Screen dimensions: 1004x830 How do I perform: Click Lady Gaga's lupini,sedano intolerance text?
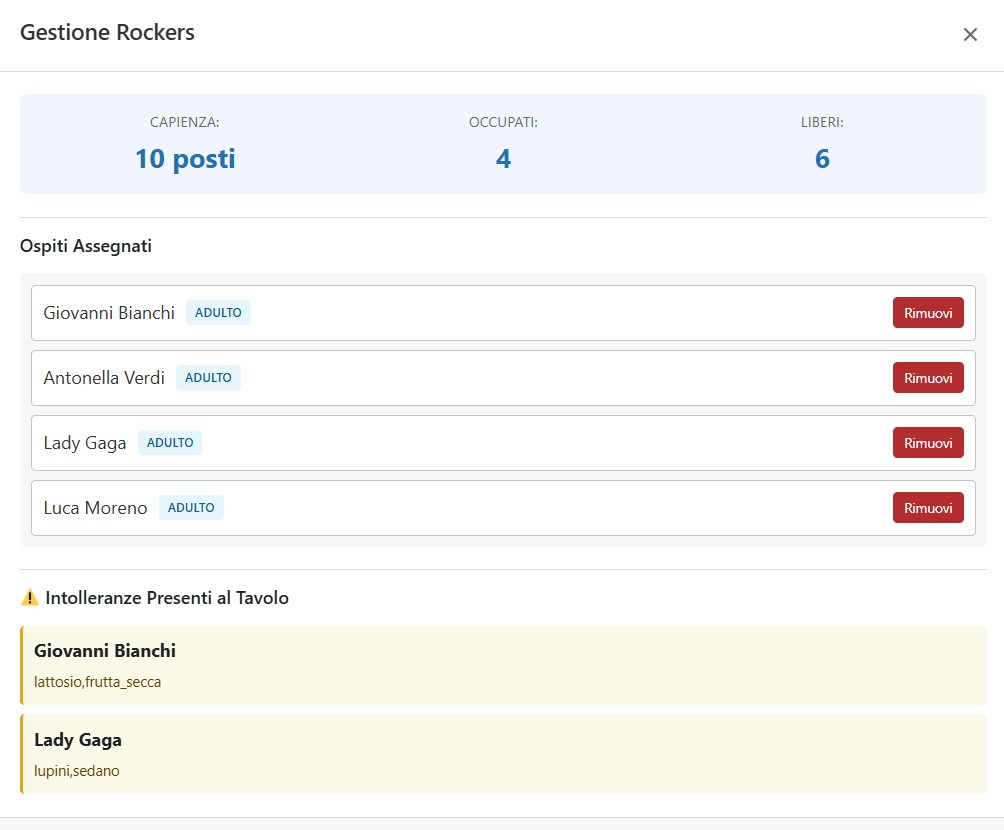[76, 771]
